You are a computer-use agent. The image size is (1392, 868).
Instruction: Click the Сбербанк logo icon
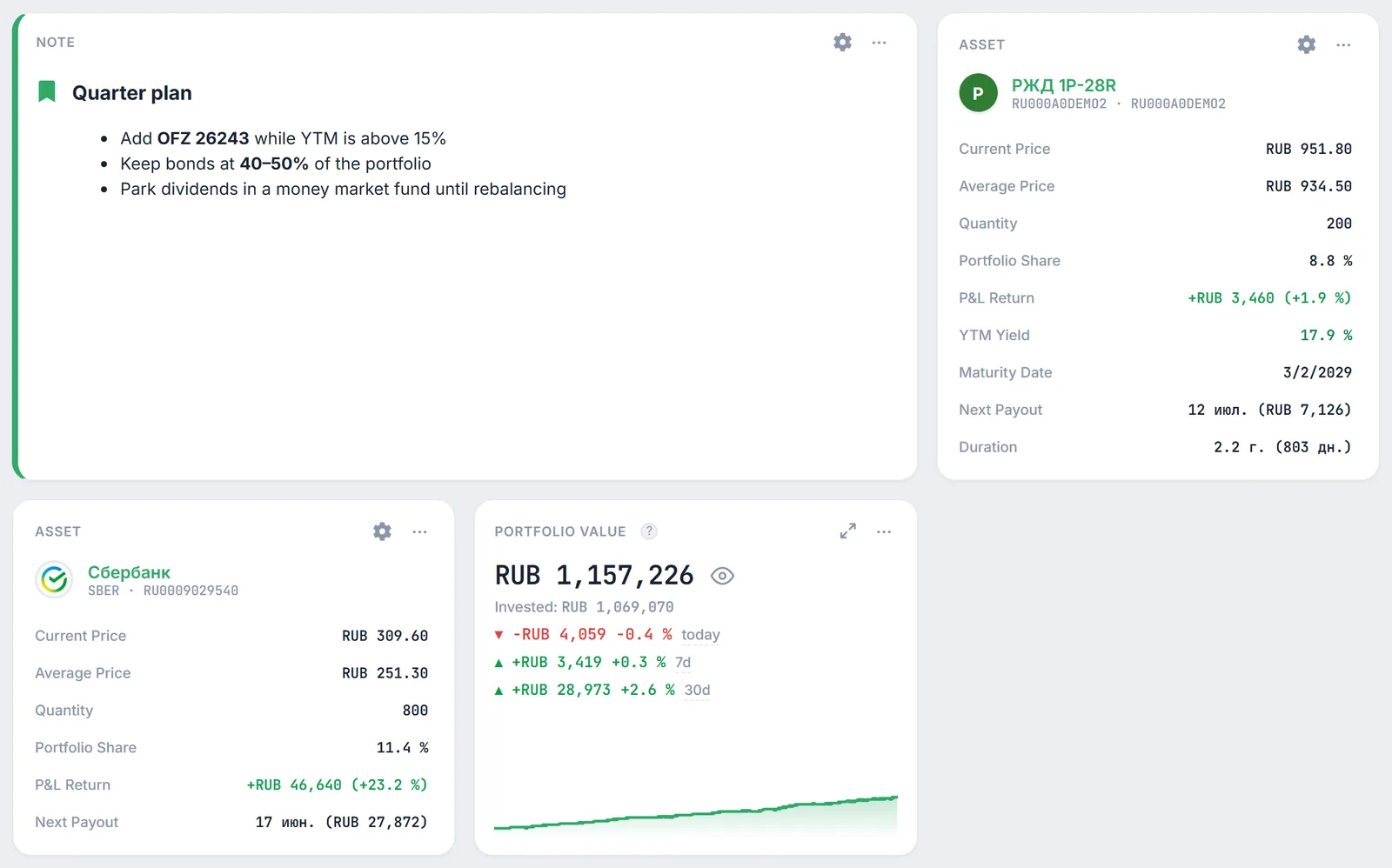[54, 580]
